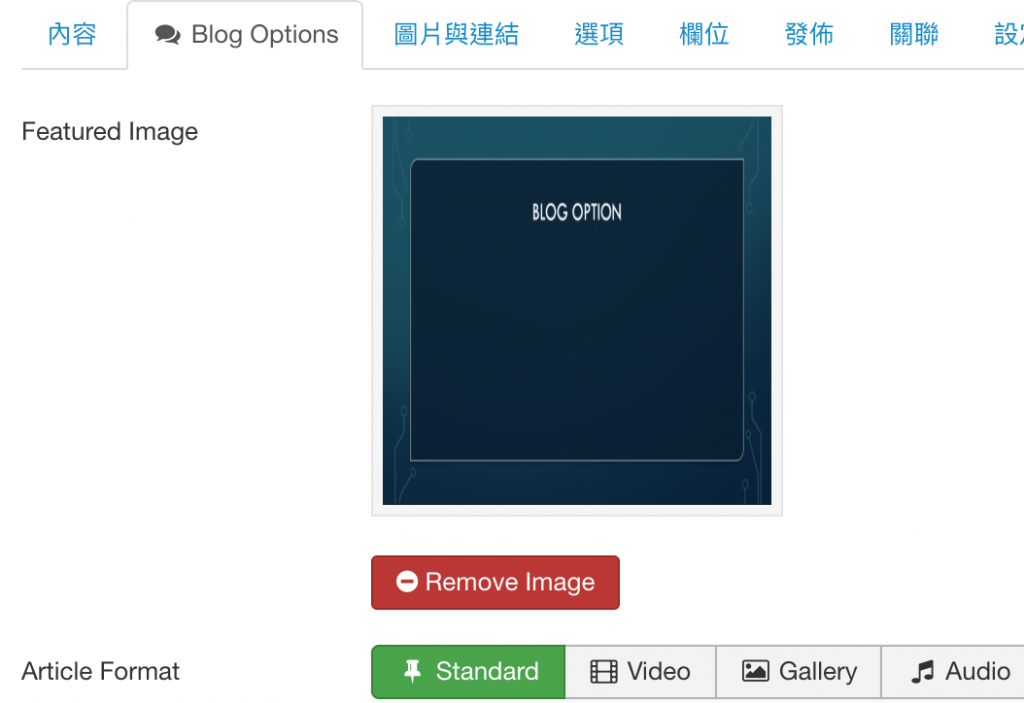1024x703 pixels.
Task: Set article format to Audio
Action: [960, 671]
